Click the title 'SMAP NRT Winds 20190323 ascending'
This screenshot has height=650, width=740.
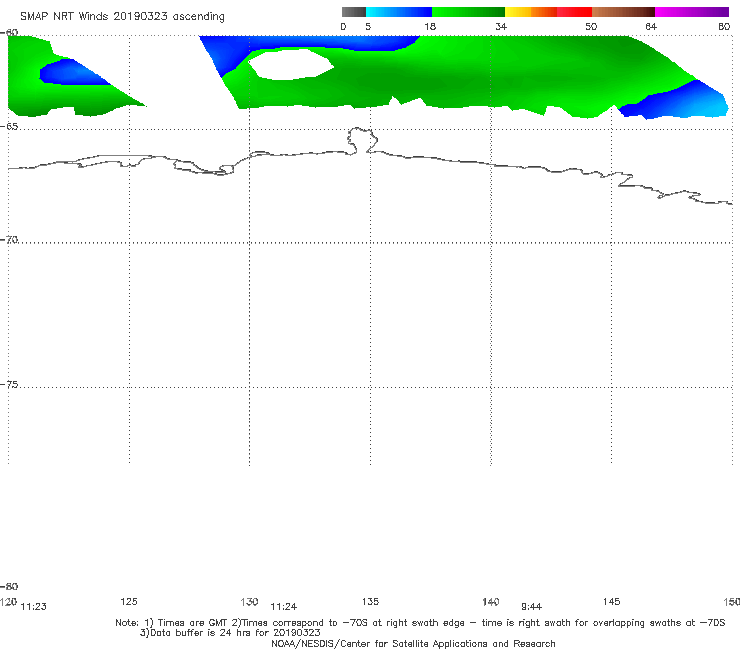(x=122, y=16)
